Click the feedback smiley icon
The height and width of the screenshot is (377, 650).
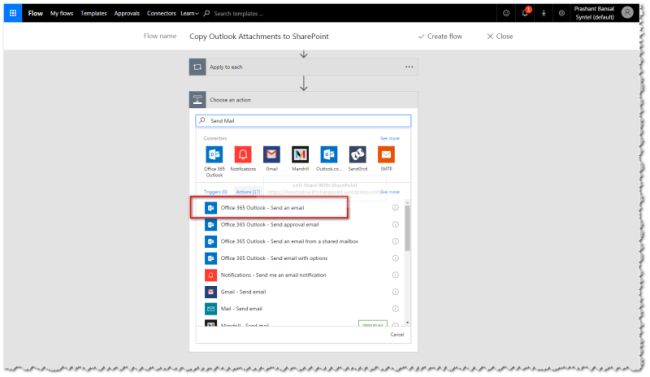click(506, 13)
